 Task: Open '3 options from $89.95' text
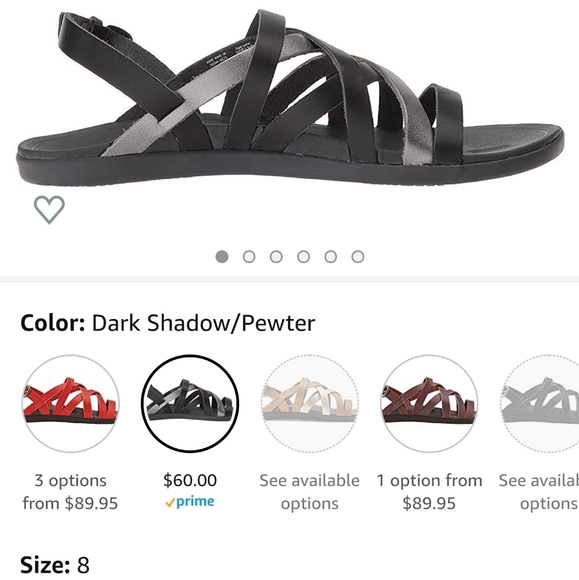(x=70, y=492)
